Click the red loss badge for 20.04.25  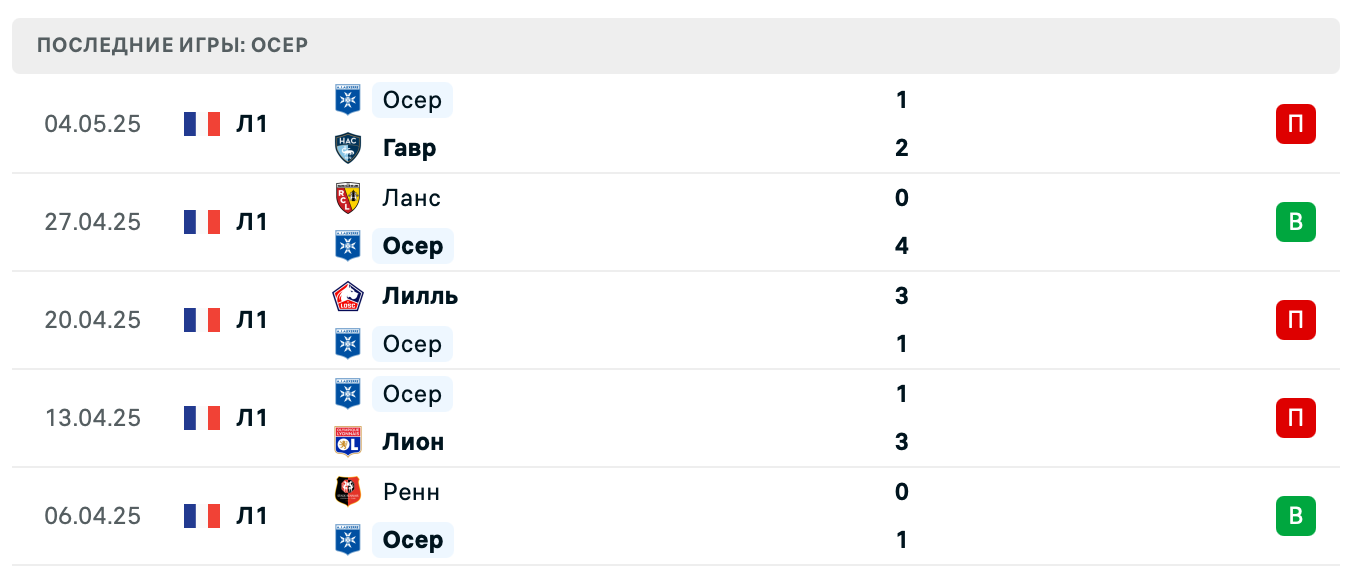(x=1295, y=320)
